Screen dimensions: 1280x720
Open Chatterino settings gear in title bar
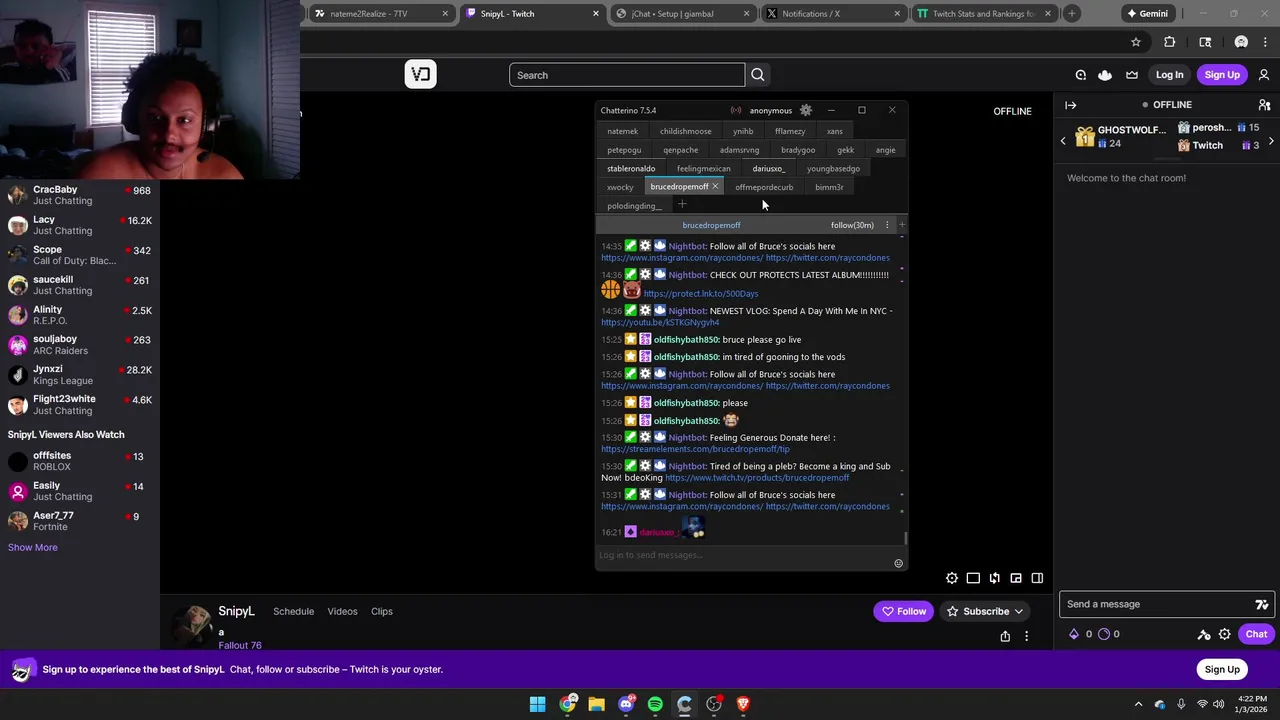(x=806, y=110)
